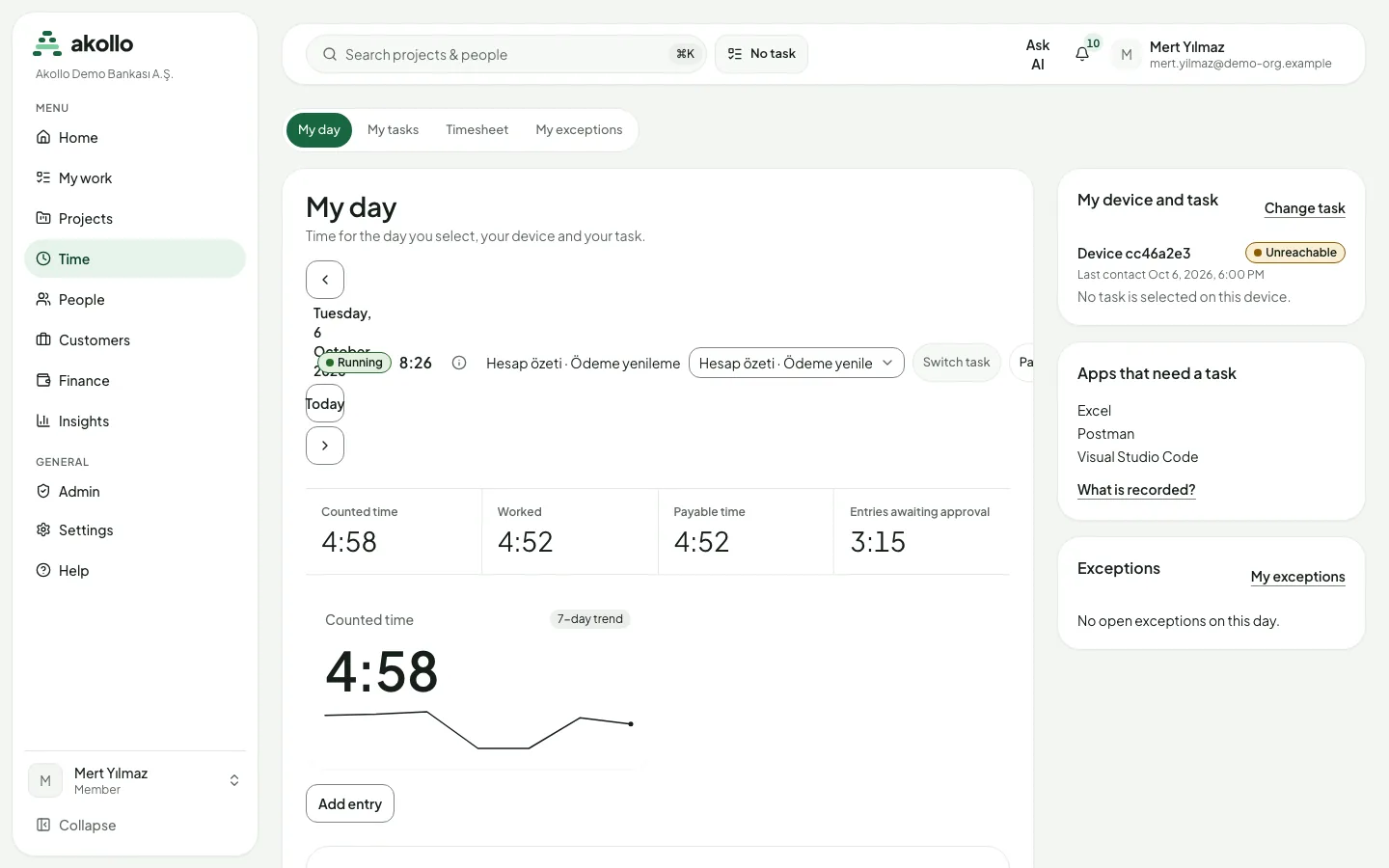Click the Change task link
Viewport: 1389px width, 868px height.
click(1304, 208)
